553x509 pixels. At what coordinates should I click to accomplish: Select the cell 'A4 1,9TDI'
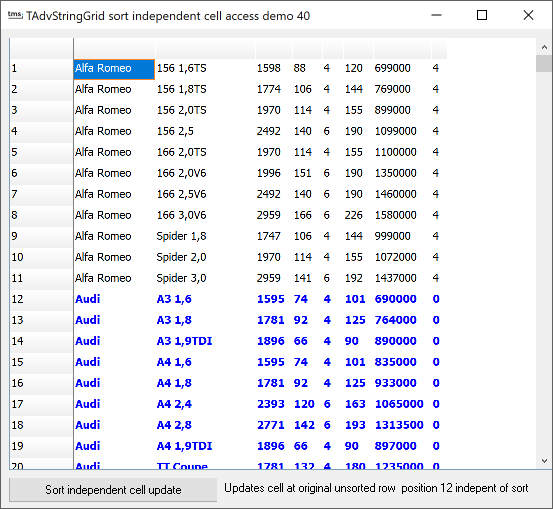tap(205, 447)
